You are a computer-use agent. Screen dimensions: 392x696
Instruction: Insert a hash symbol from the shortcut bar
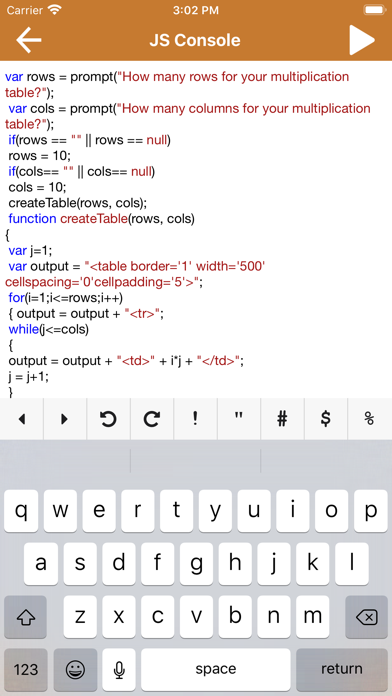(282, 419)
